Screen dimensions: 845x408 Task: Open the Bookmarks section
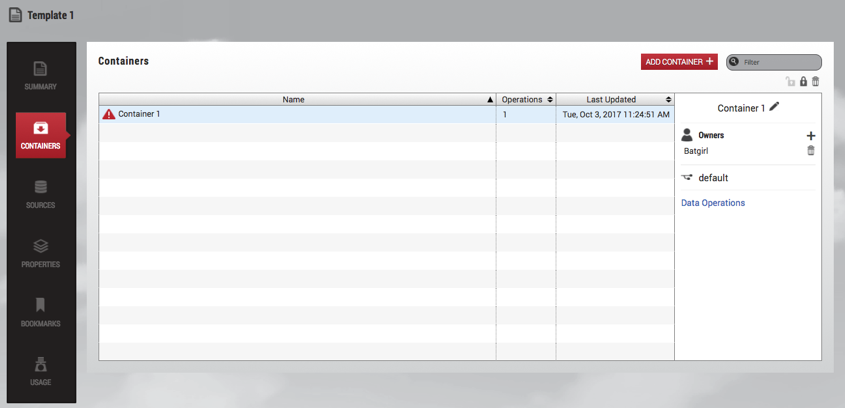coord(40,312)
